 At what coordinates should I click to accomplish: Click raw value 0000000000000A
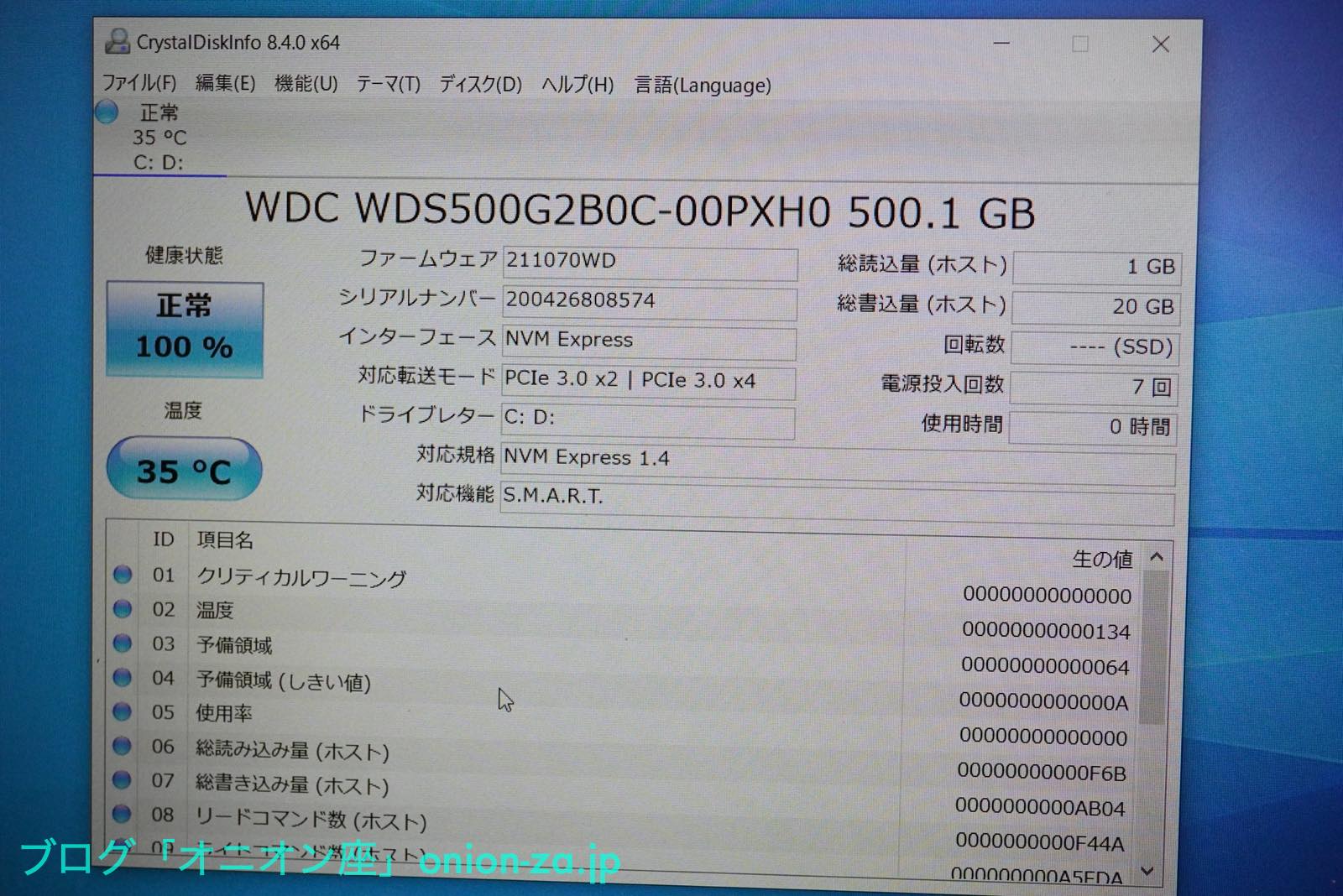[x=1043, y=701]
